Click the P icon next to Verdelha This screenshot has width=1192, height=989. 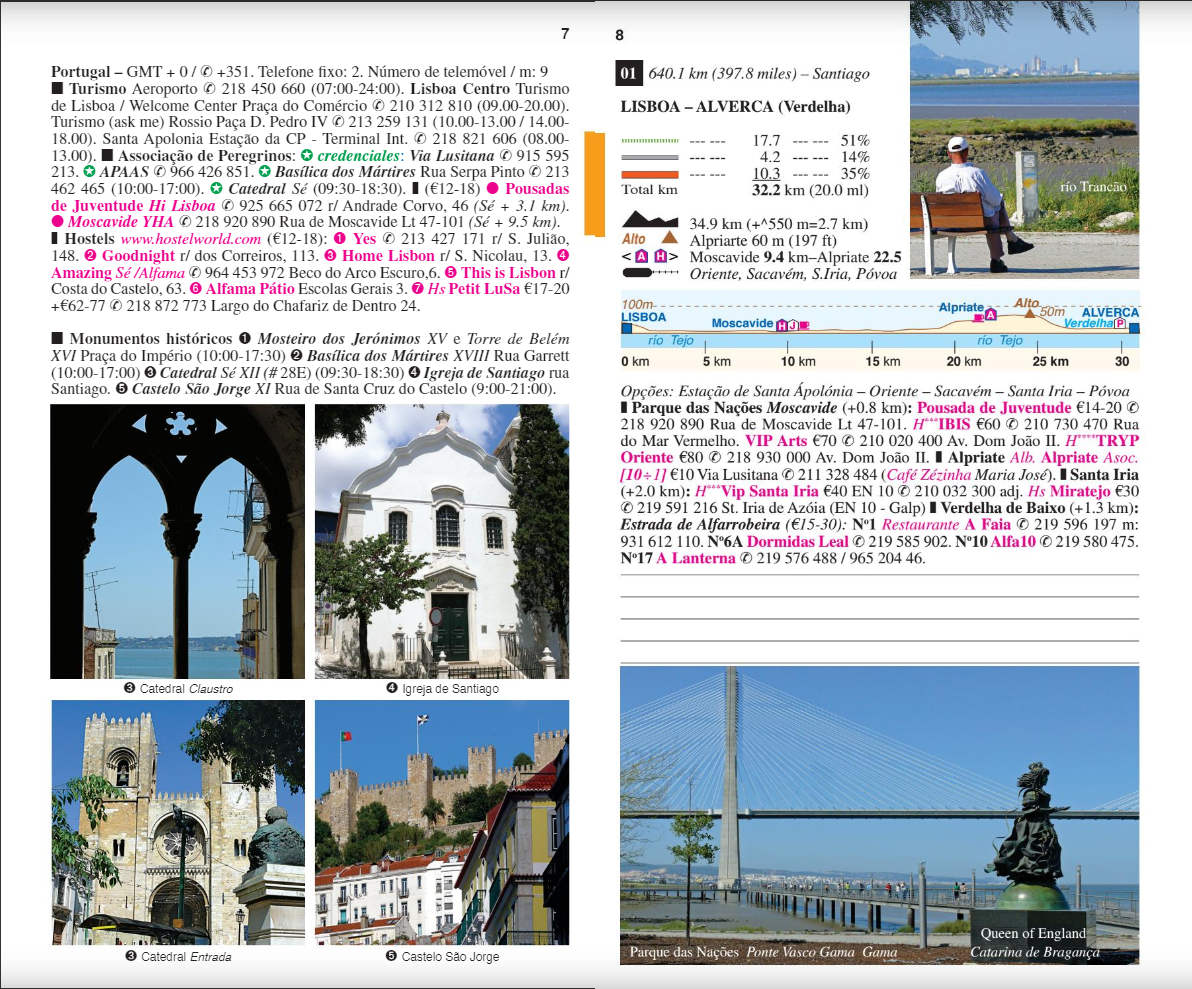pos(1120,324)
